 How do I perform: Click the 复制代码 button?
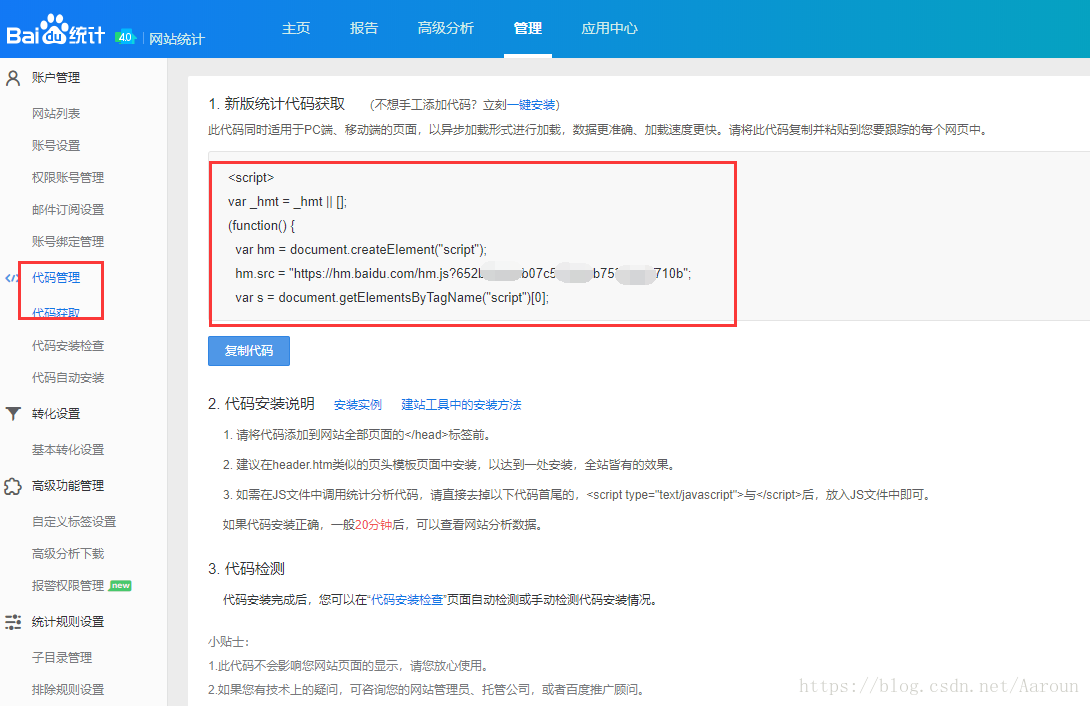tap(249, 351)
